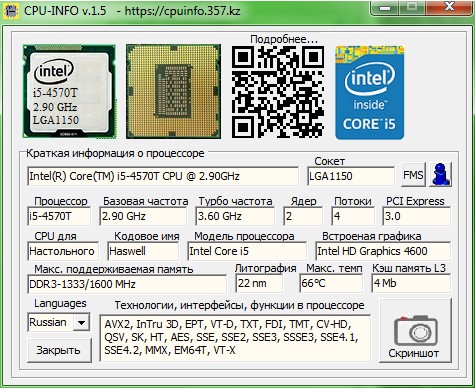This screenshot has width=475, height=389.
Task: Click the Базовая частота field 2.90 GHz
Action: coord(143,216)
